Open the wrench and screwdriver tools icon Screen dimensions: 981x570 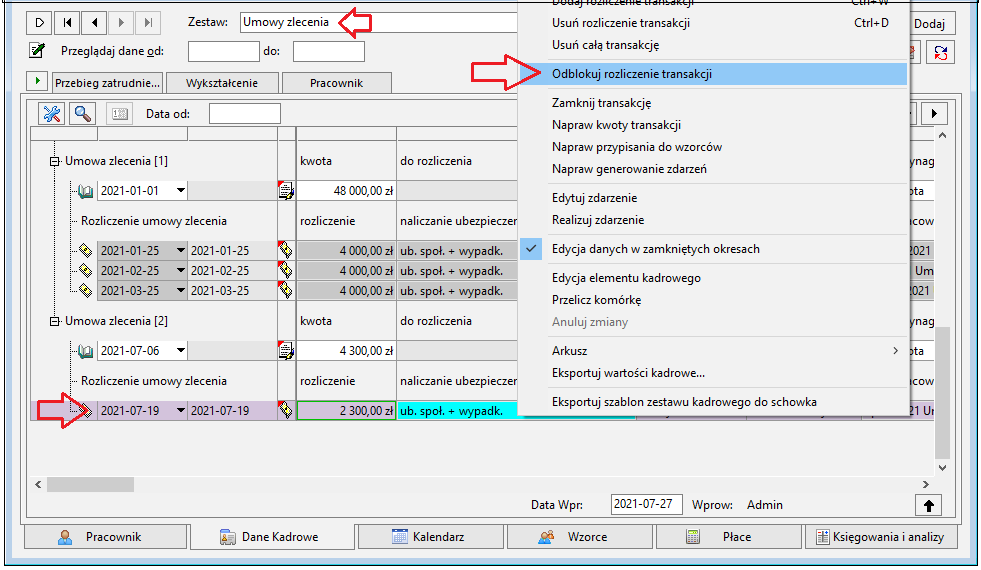point(51,114)
